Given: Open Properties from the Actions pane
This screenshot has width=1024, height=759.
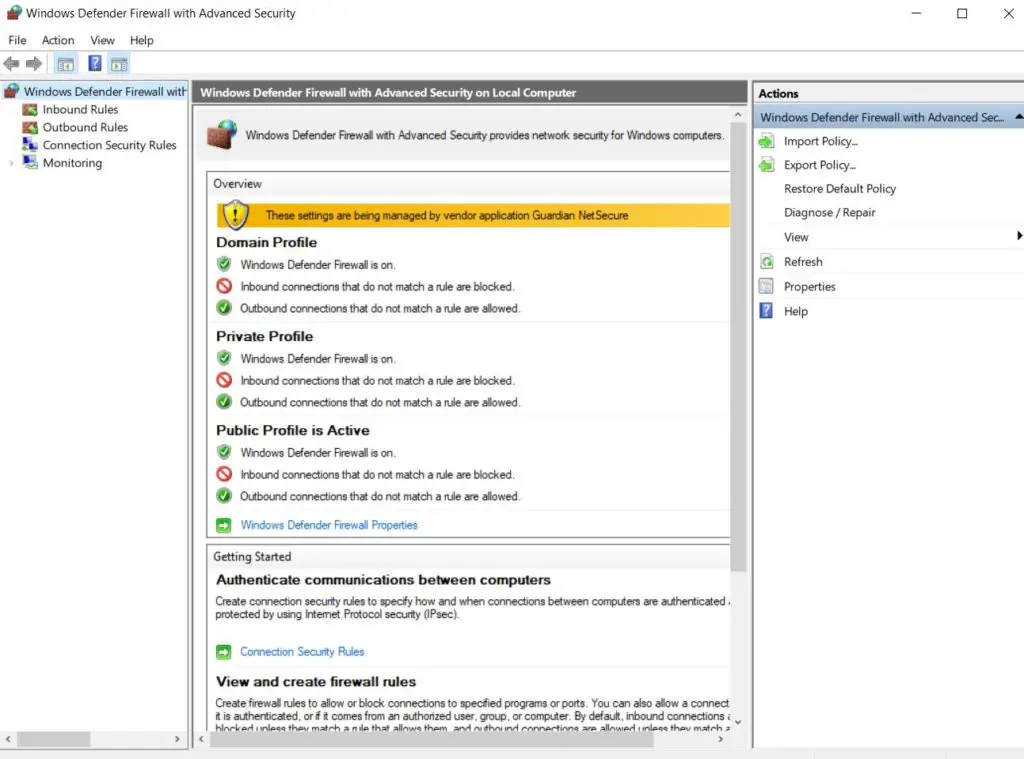Looking at the screenshot, I should (x=810, y=286).
